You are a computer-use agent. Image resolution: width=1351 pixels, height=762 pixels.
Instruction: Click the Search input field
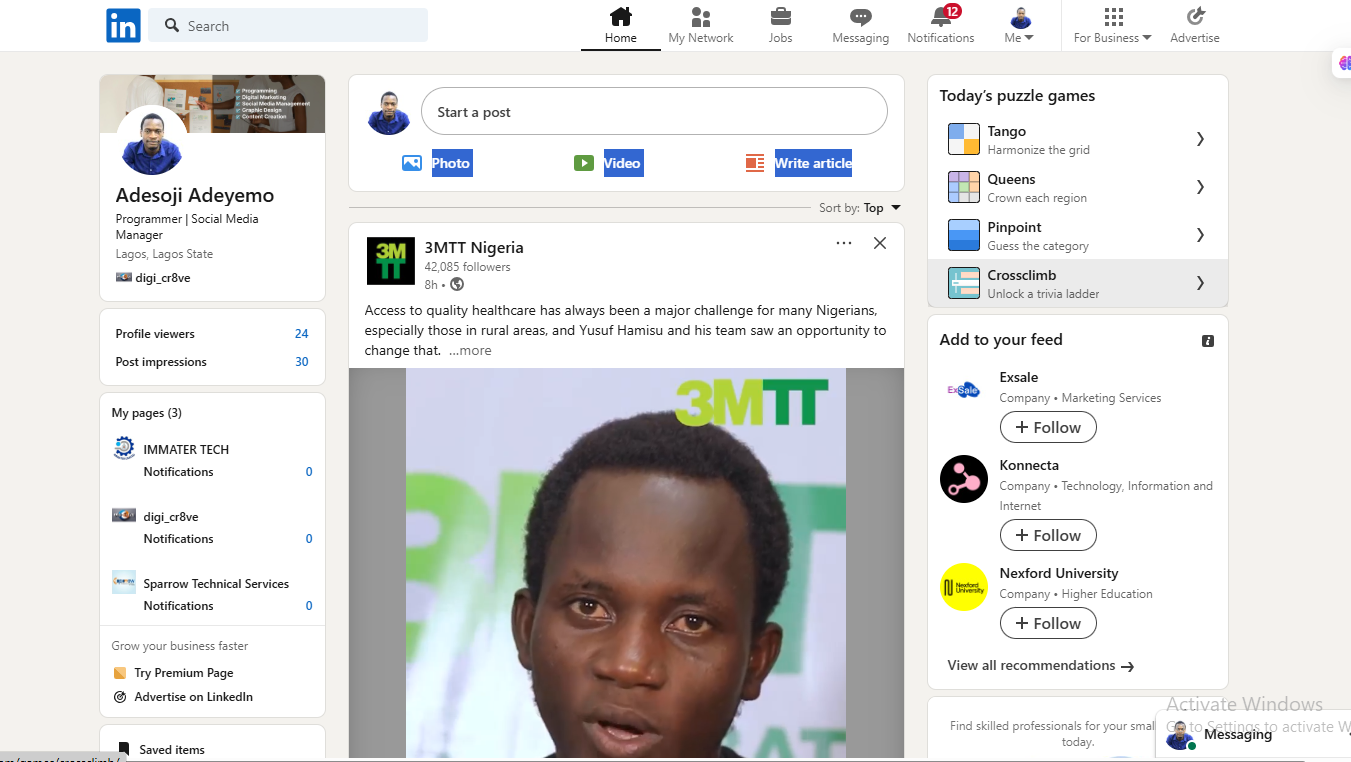(x=300, y=26)
